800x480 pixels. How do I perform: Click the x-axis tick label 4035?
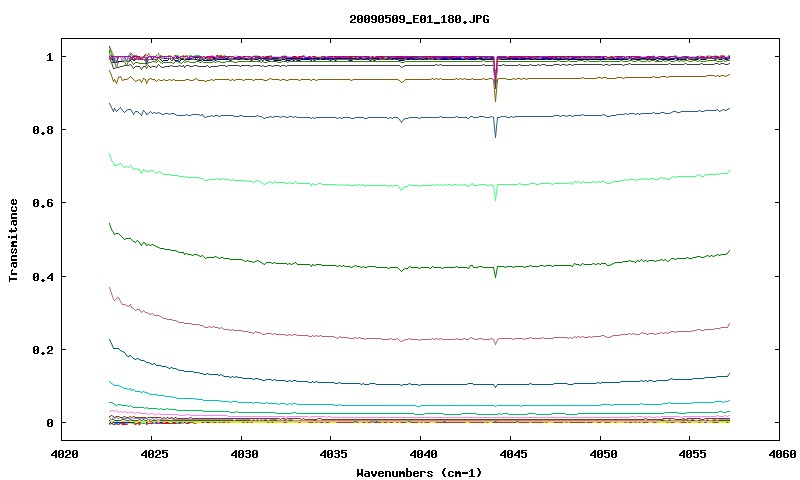334,454
